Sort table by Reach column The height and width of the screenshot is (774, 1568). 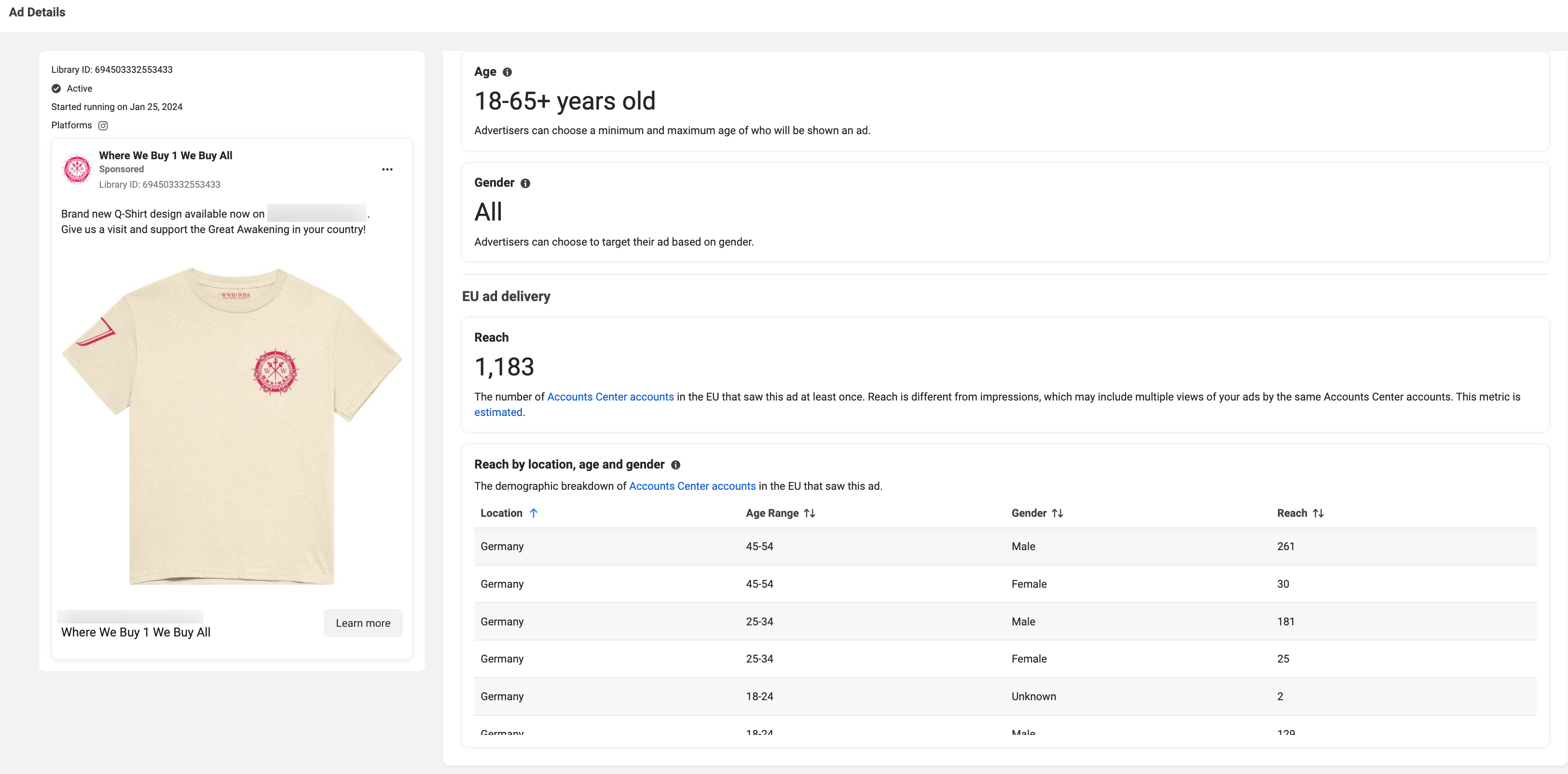coord(1318,513)
